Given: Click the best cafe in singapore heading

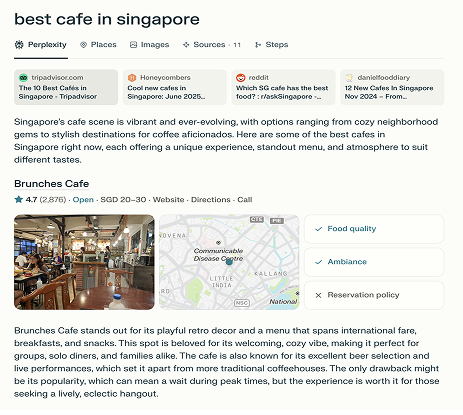Looking at the screenshot, I should pos(107,19).
